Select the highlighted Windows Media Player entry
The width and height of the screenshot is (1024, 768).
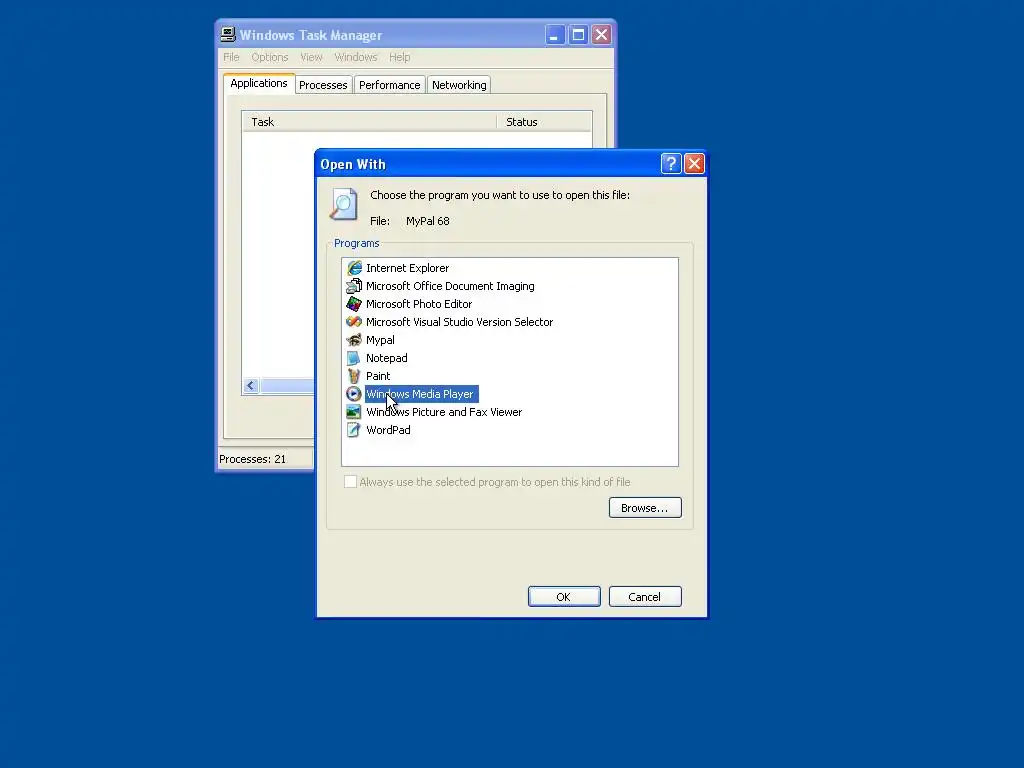coord(421,394)
